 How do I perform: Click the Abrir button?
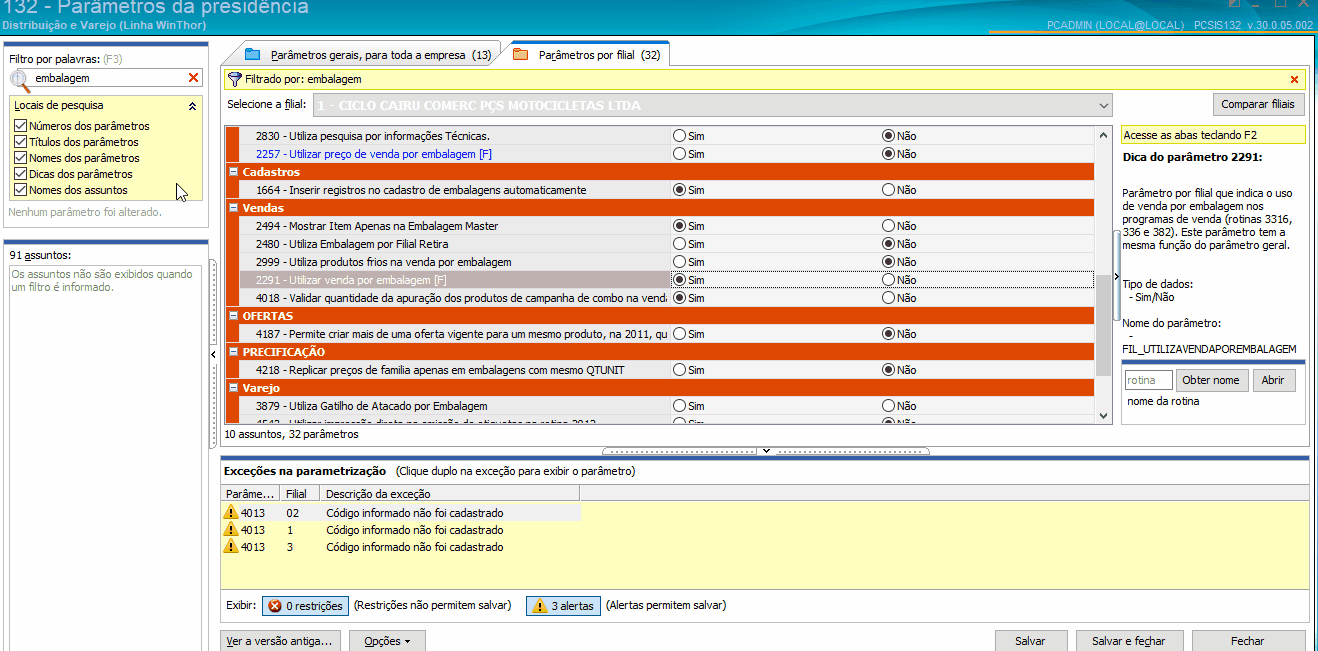[x=1273, y=380]
